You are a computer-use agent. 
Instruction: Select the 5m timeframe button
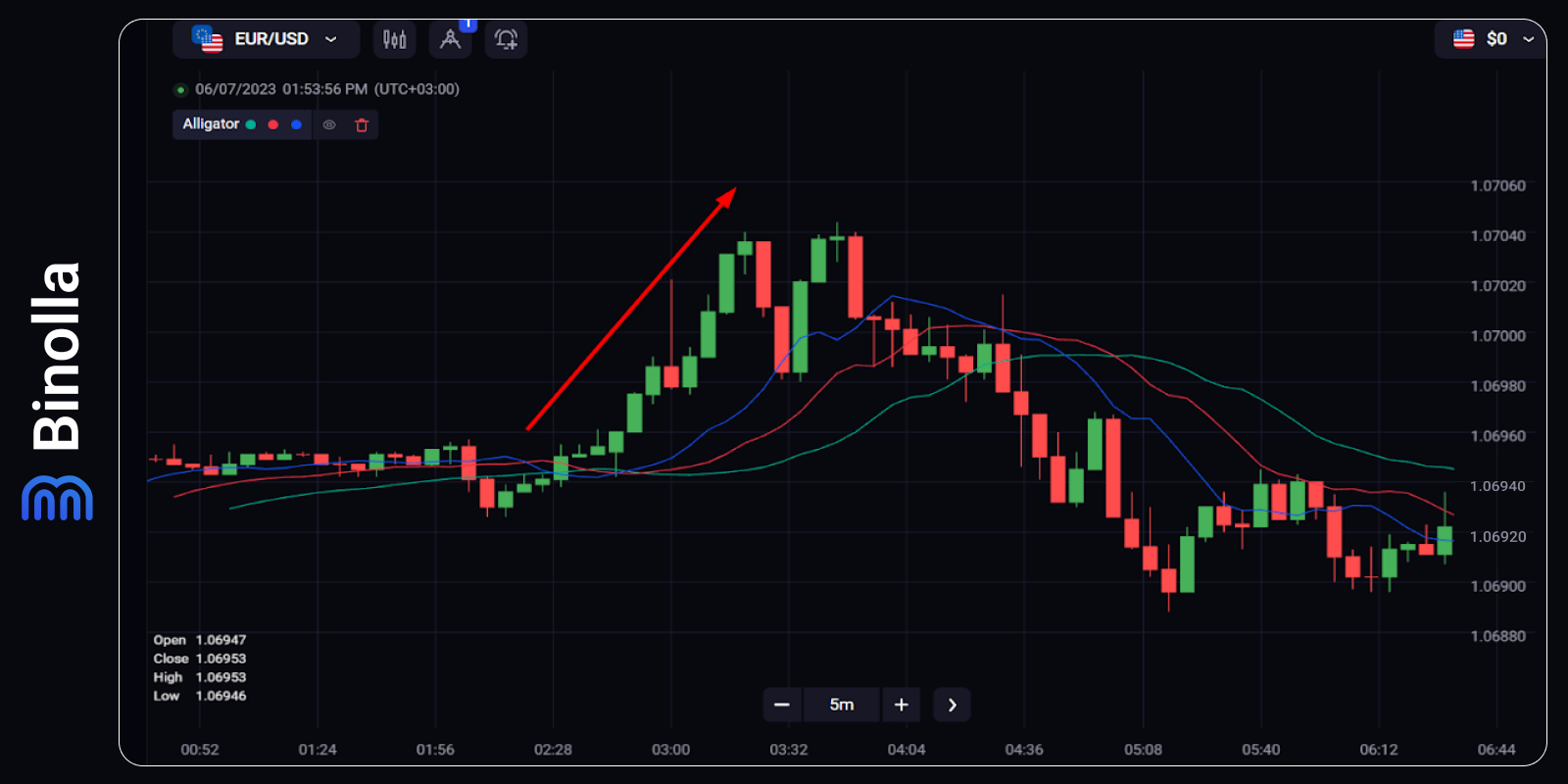pos(842,705)
